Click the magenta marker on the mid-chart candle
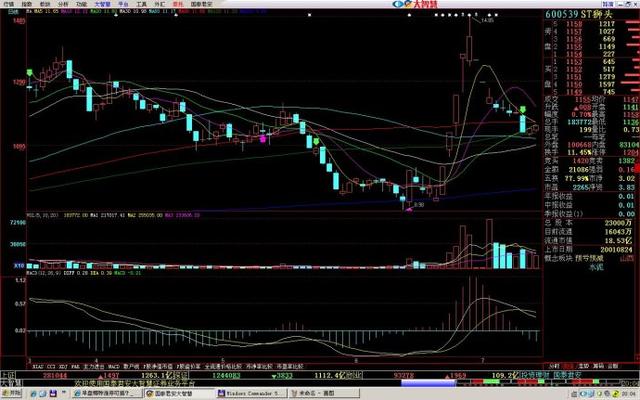Image resolution: width=640 pixels, height=400 pixels. pyautogui.click(x=263, y=139)
